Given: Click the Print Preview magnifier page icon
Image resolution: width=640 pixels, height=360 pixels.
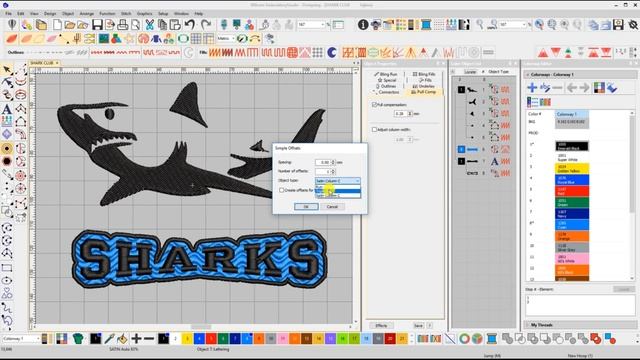Looking at the screenshot, I should coord(135,25).
